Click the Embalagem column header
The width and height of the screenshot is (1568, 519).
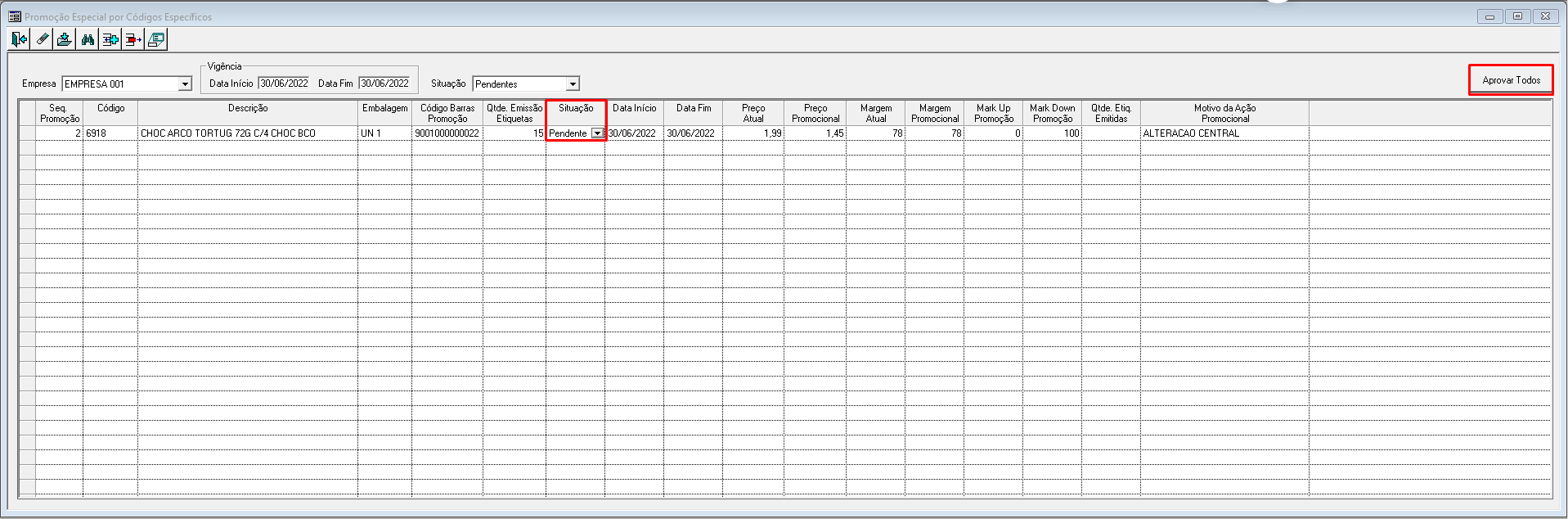(385, 113)
